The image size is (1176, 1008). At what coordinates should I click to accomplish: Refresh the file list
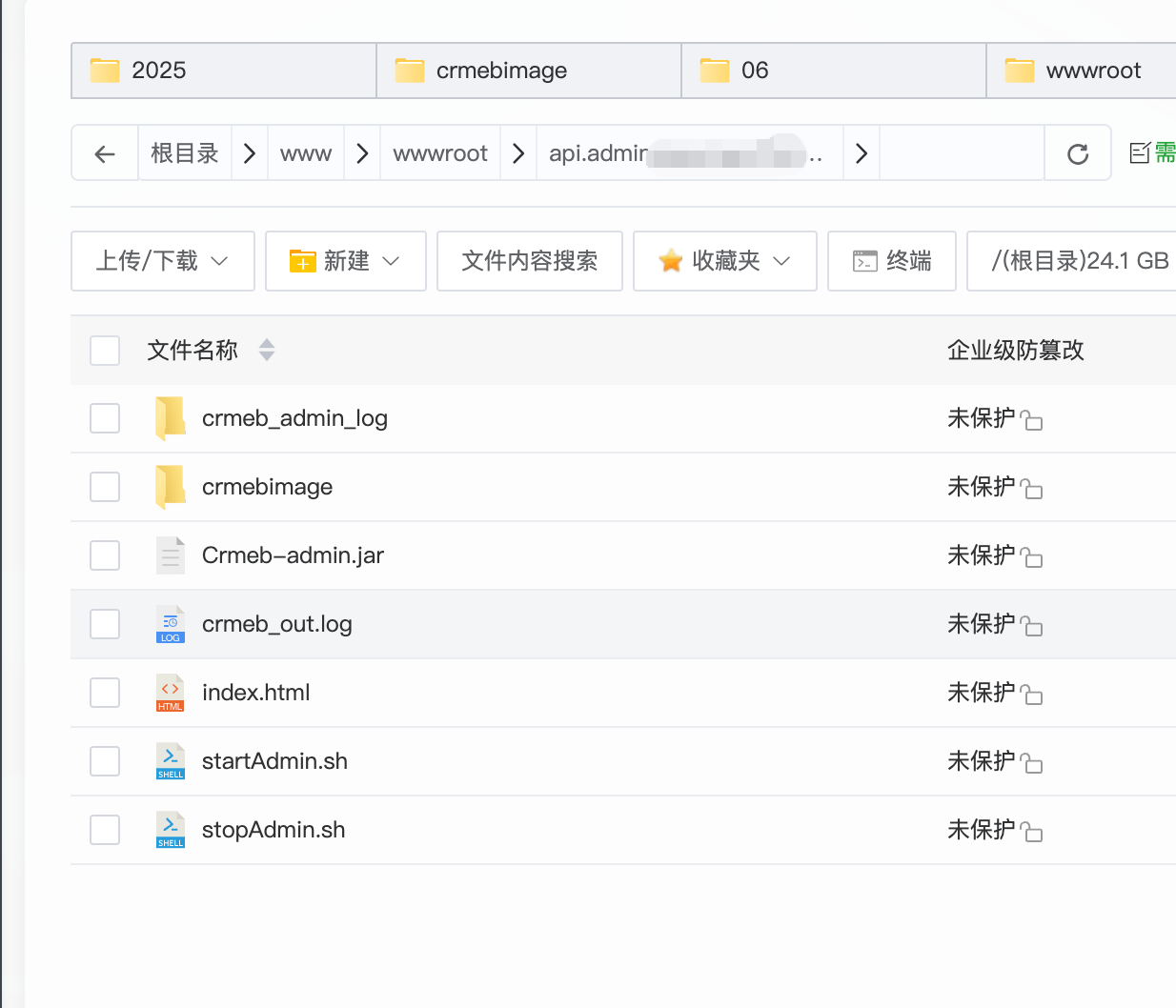(1078, 153)
